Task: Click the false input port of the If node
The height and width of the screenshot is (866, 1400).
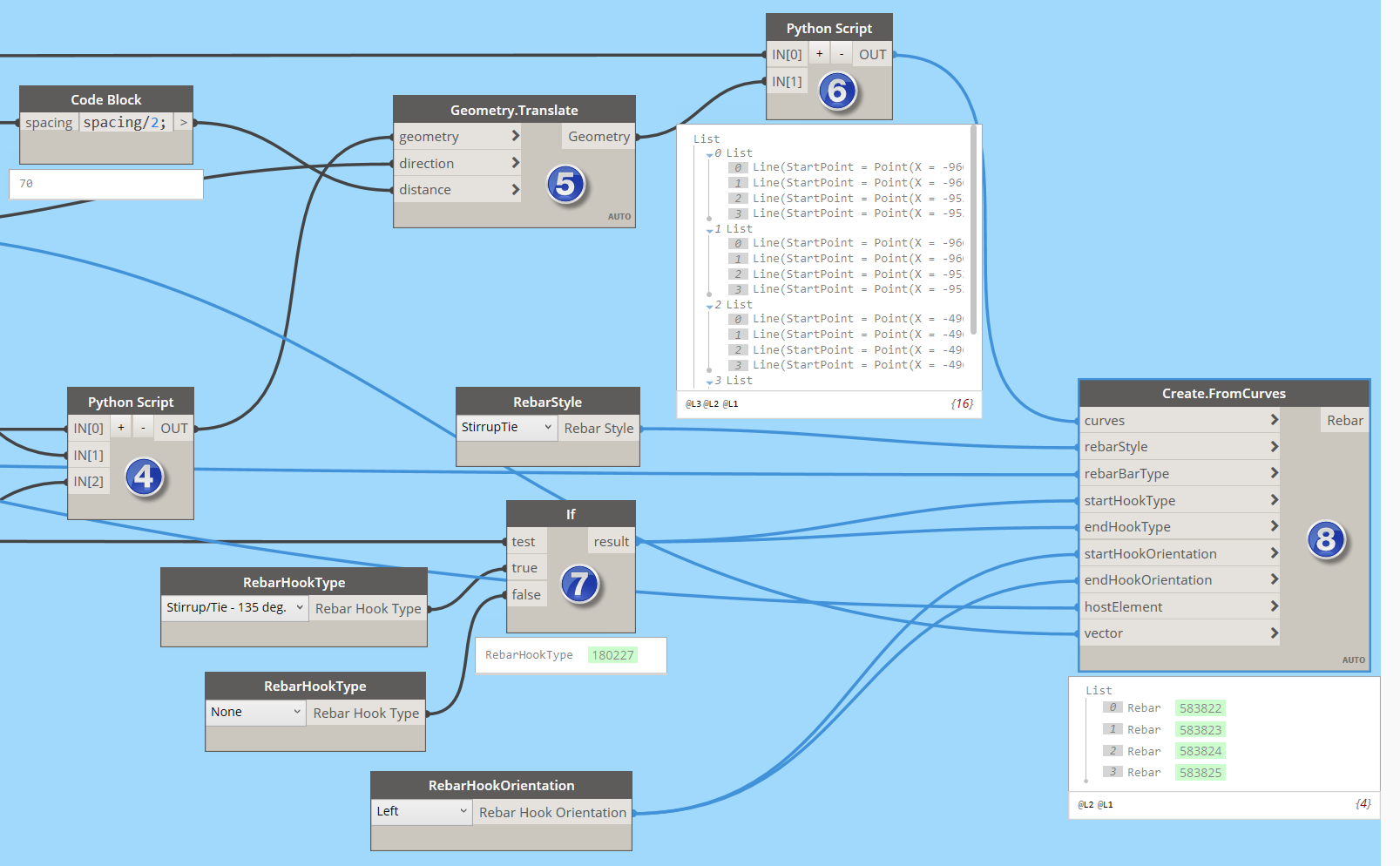Action: click(527, 594)
